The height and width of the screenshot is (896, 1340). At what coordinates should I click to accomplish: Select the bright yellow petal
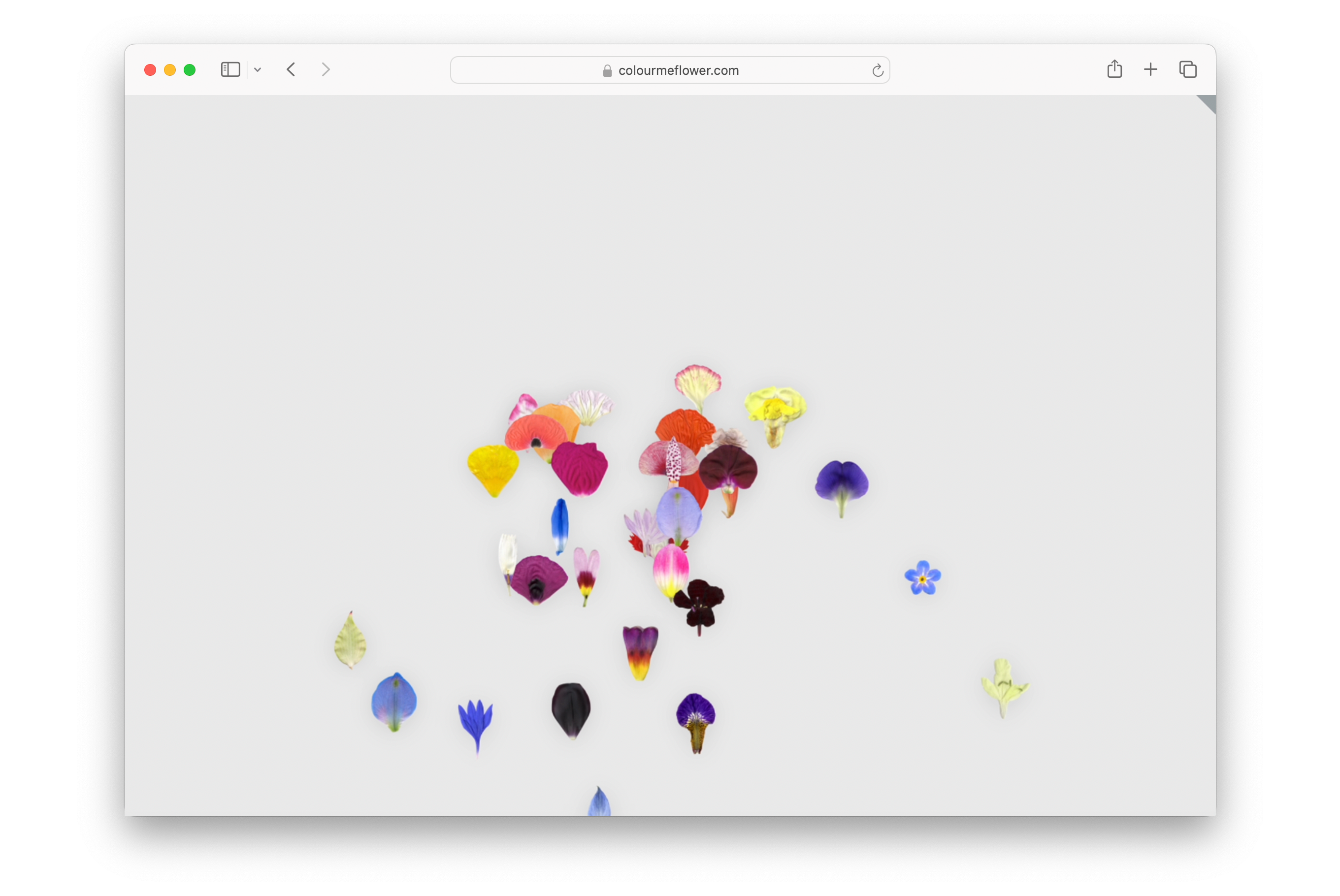(x=493, y=467)
